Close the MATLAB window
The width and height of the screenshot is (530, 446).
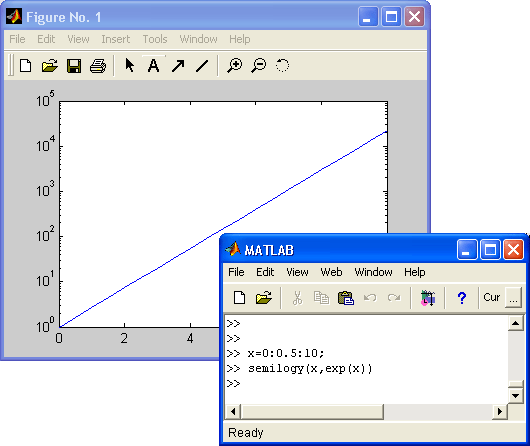click(513, 250)
